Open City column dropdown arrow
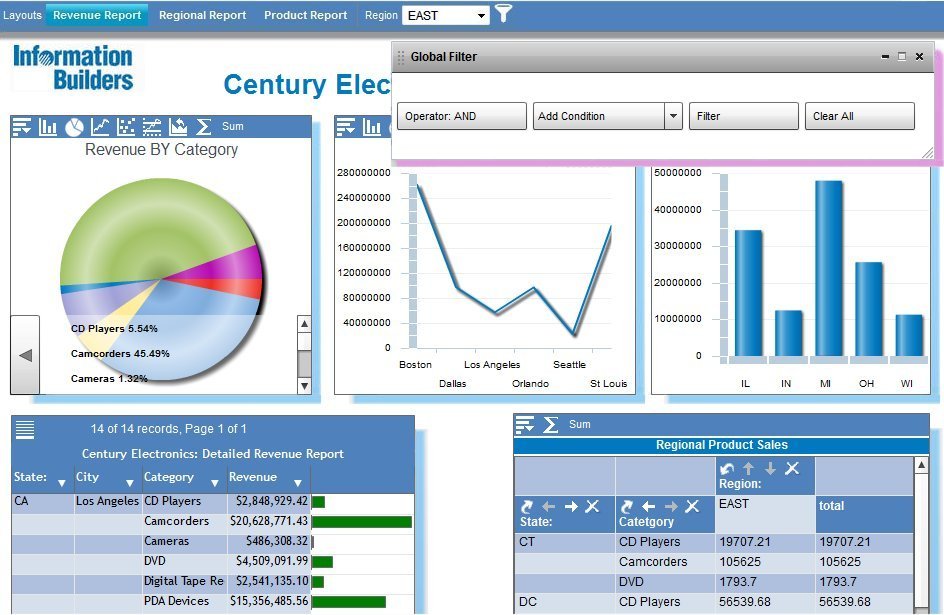 (x=129, y=483)
